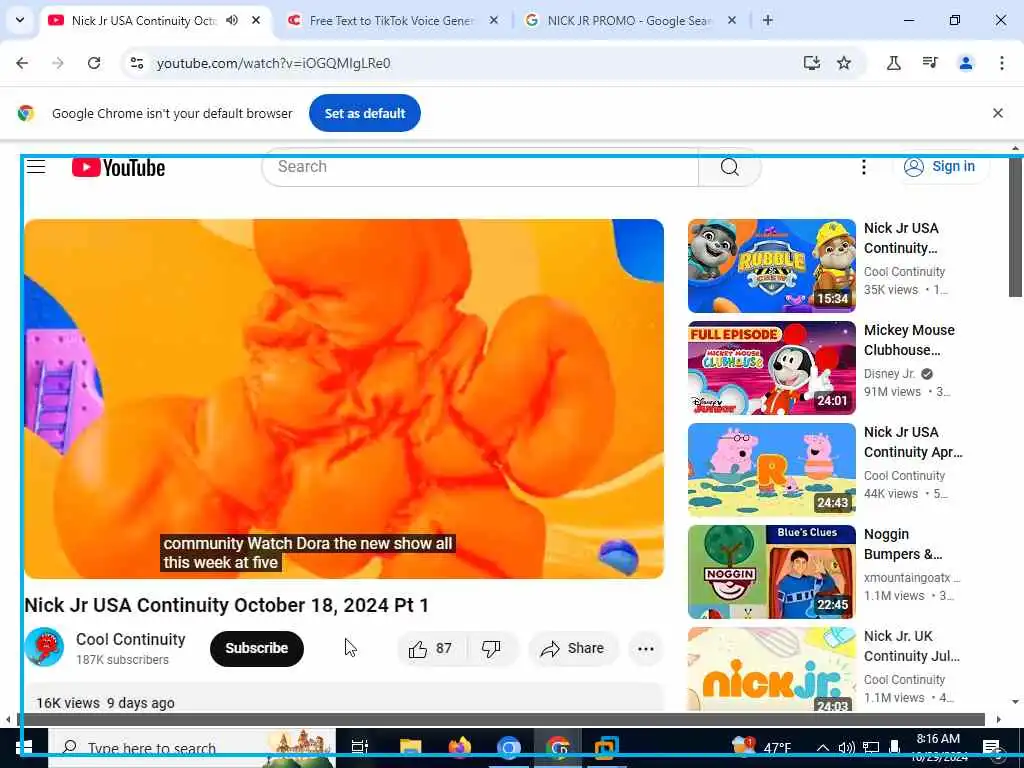Click the address bar URL
1024x768 pixels.
pos(274,63)
